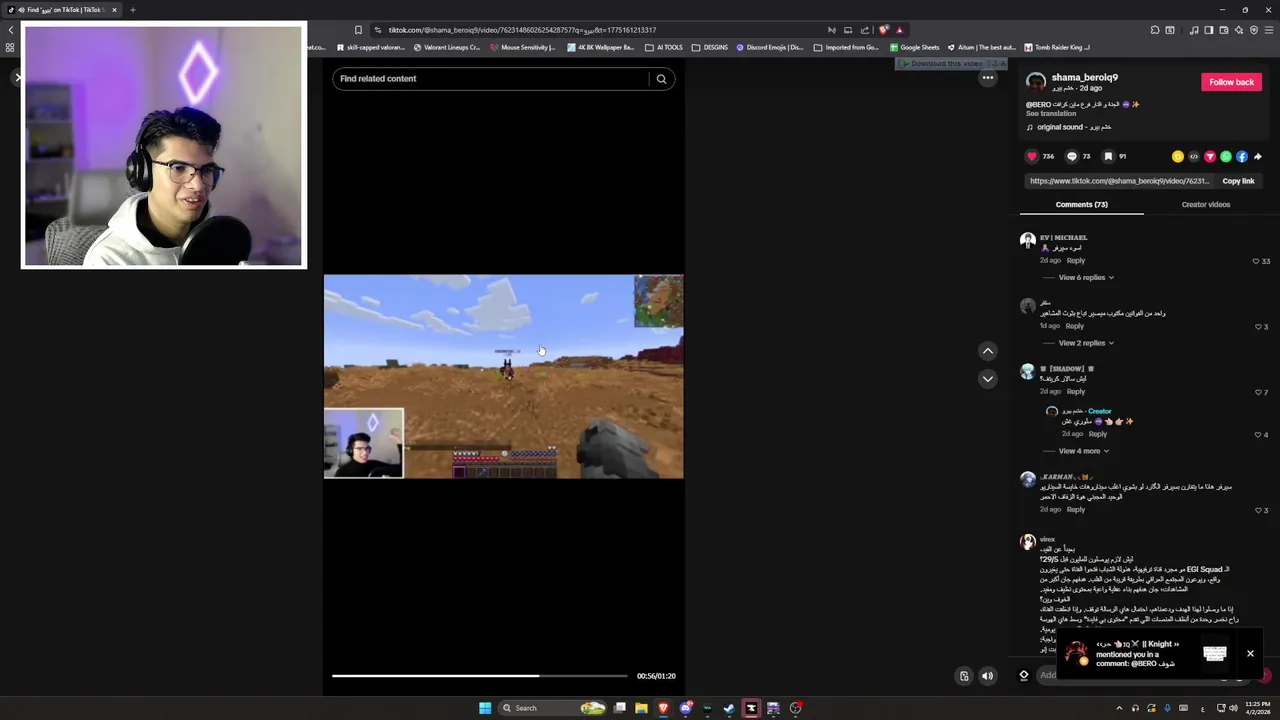The height and width of the screenshot is (720, 1280).
Task: Mute the video volume speaker
Action: point(988,676)
